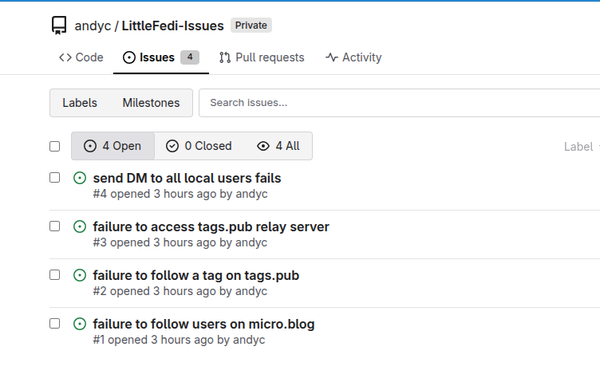Viewport: 600px width, 382px height.
Task: Open the Pull requests tab
Action: (x=262, y=57)
